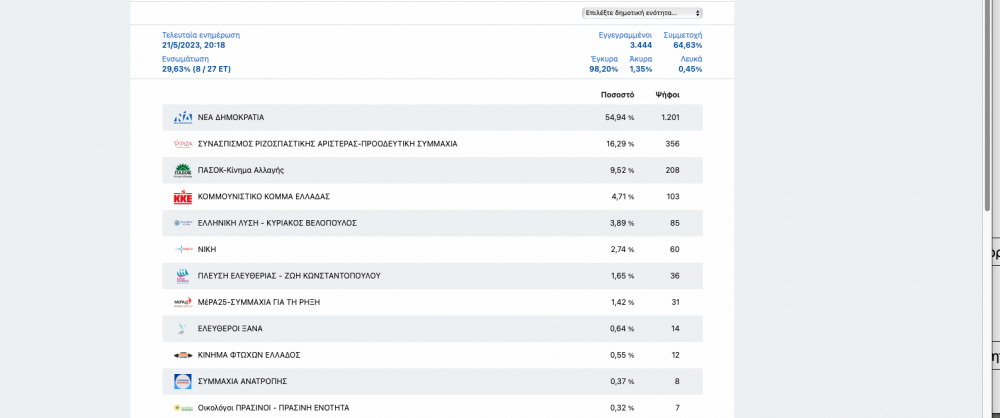The height and width of the screenshot is (418, 1000).
Task: Select the ΠΛΕΥΣΗ ΕΛΕΥΘΕΡΙΑΣ - ΖΩΗ ΚΩΝΣΤΑΝΤΟΠΟΥΛΟΥ name
Action: click(289, 276)
